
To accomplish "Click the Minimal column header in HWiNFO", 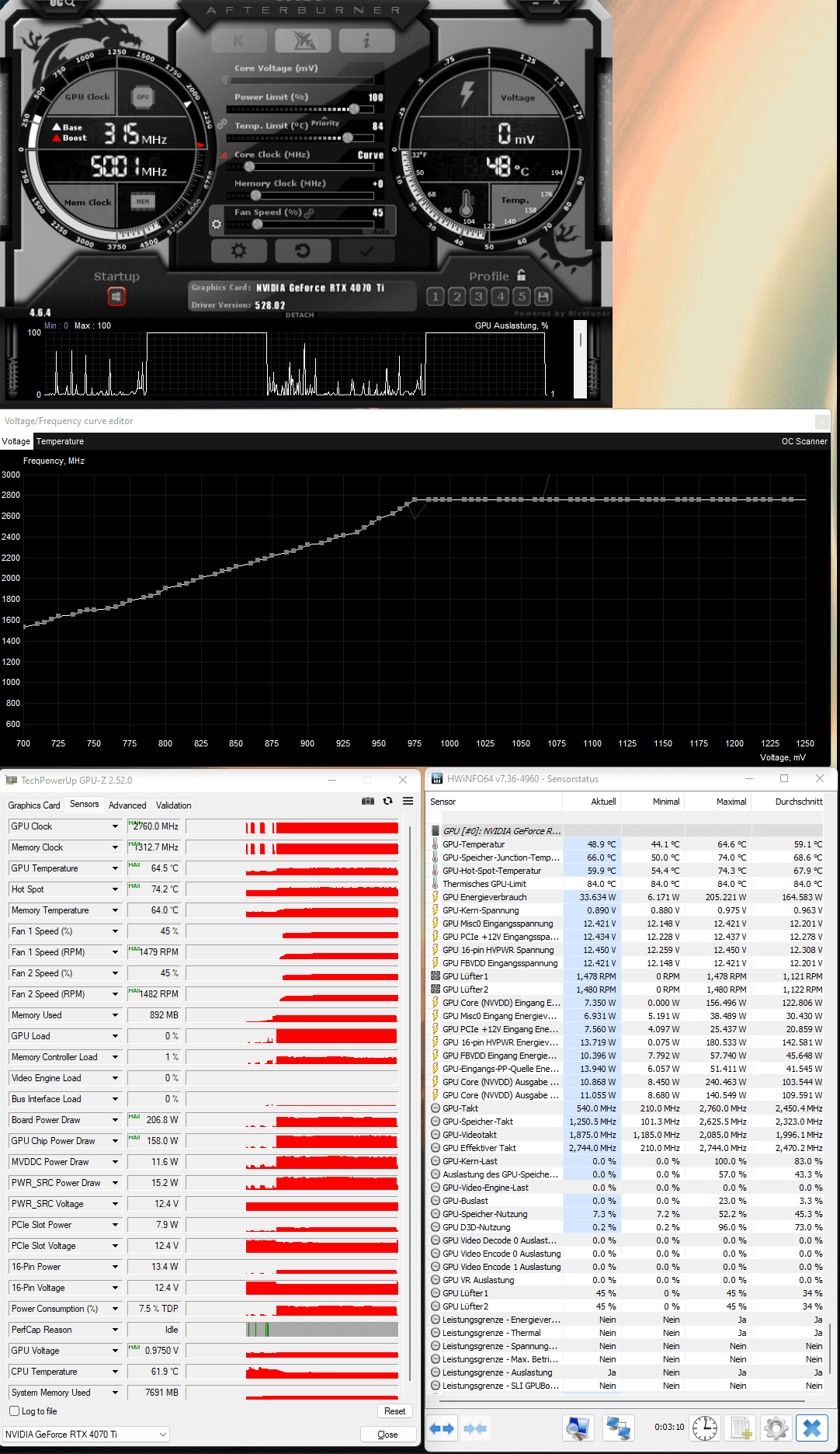I will point(653,802).
